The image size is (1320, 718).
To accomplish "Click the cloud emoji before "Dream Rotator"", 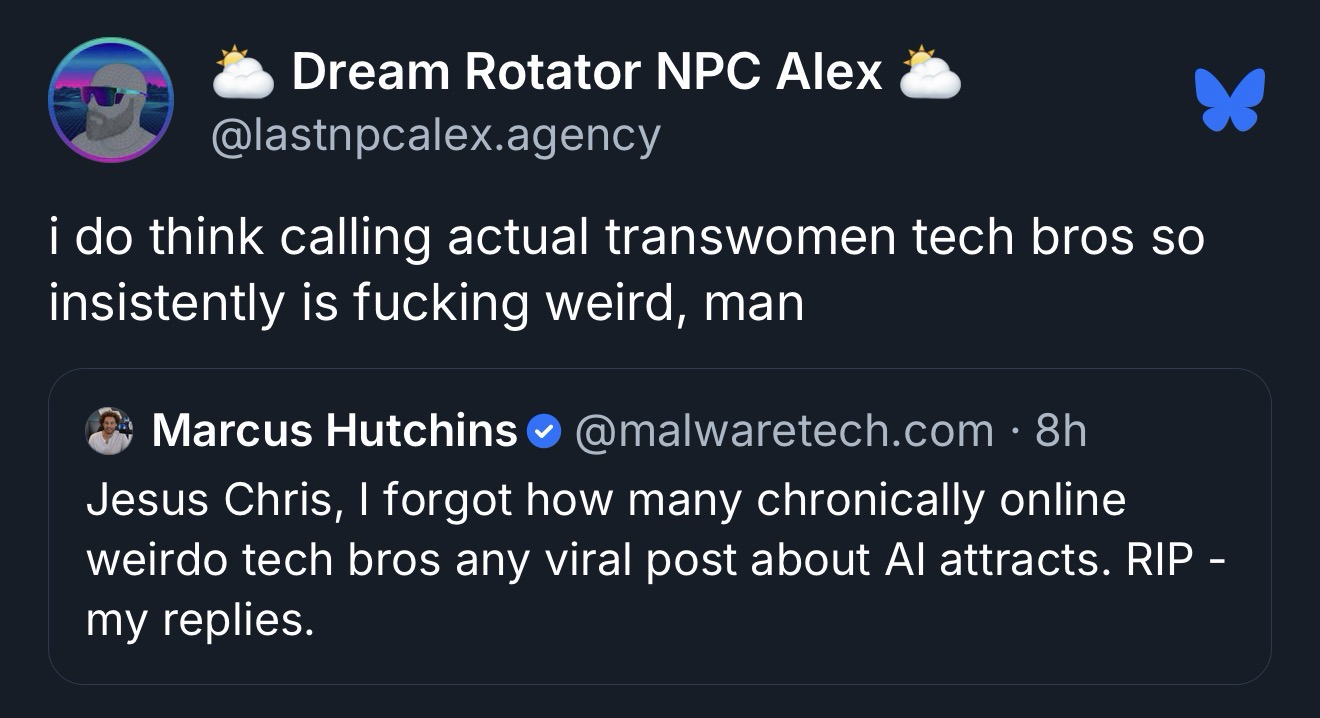I will [x=244, y=72].
